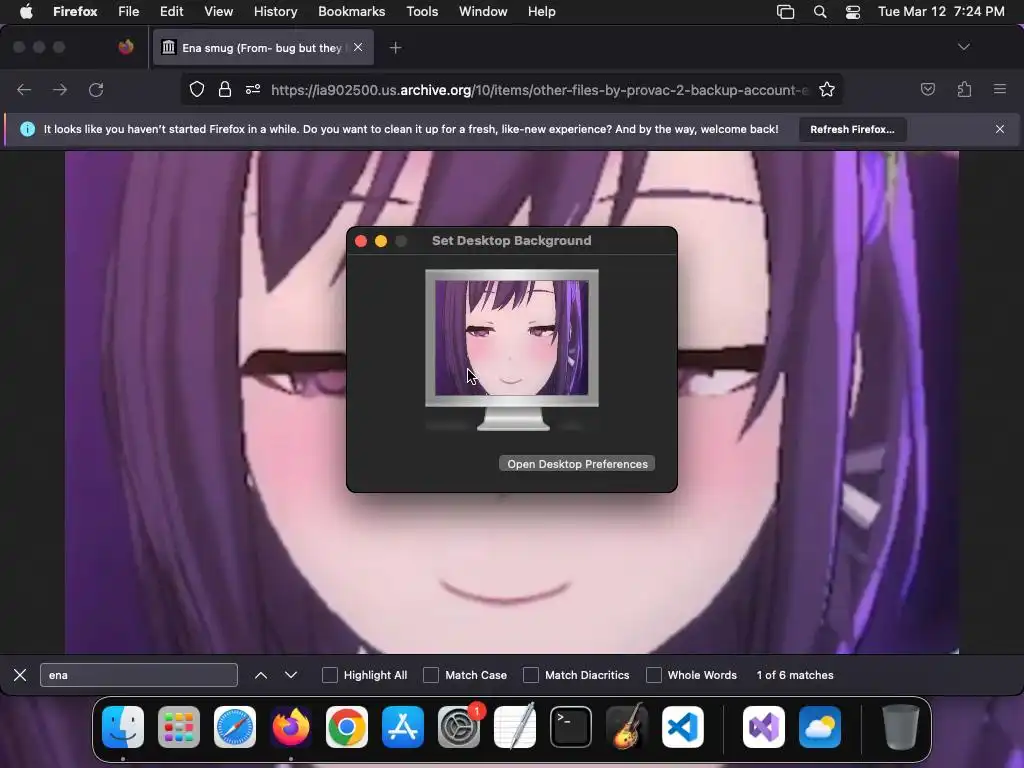Open the Trash in the Dock
This screenshot has height=768, width=1024.
coord(901,727)
